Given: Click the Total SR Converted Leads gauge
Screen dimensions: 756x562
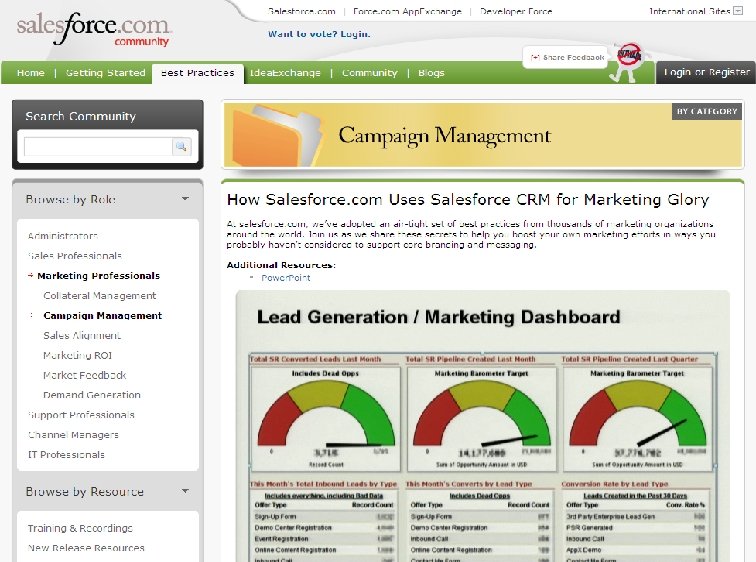Looking at the screenshot, I should (x=325, y=419).
